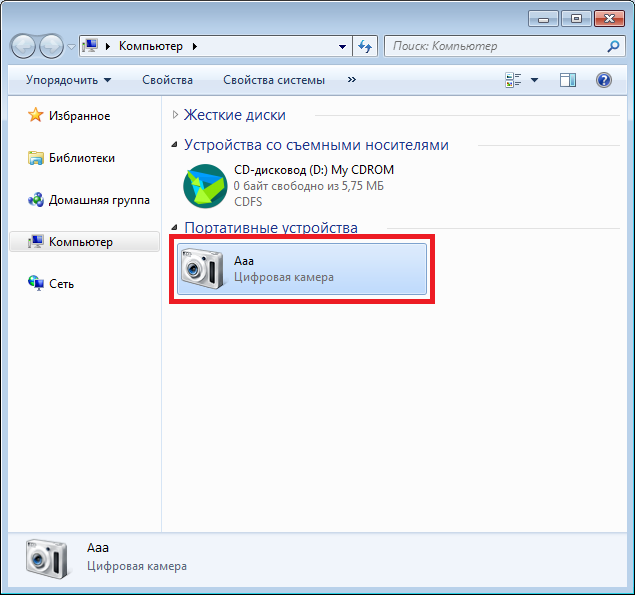This screenshot has width=635, height=595.
Task: Expand arrow after Компьютер in address breadcrumb
Action: (195, 47)
